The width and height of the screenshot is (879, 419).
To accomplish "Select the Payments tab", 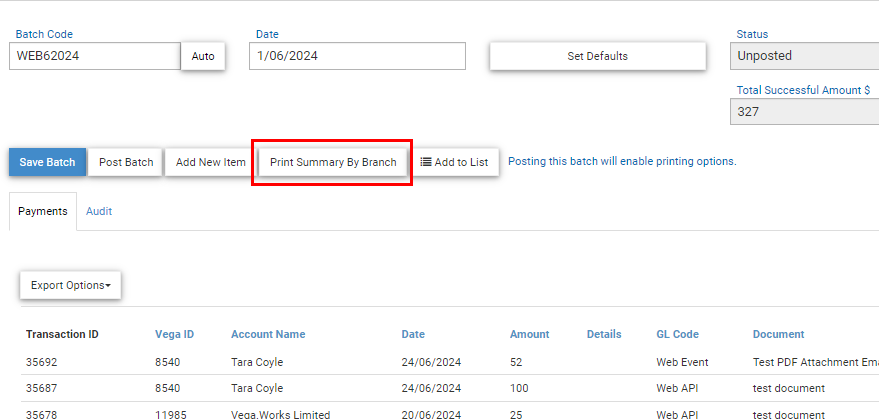I will (x=43, y=211).
